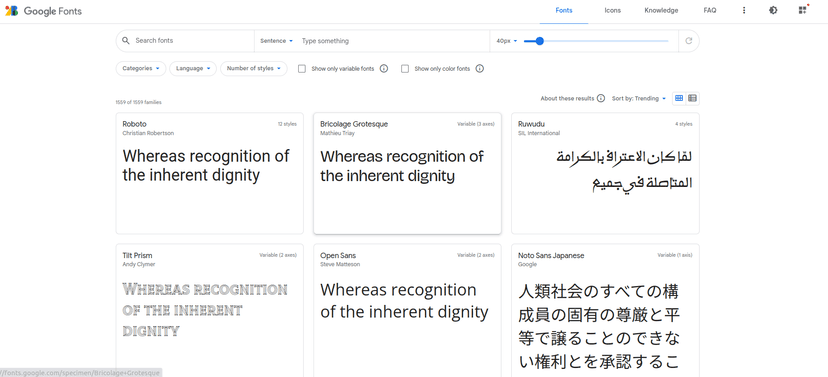
Task: Switch to grid view icon
Action: pyautogui.click(x=679, y=98)
